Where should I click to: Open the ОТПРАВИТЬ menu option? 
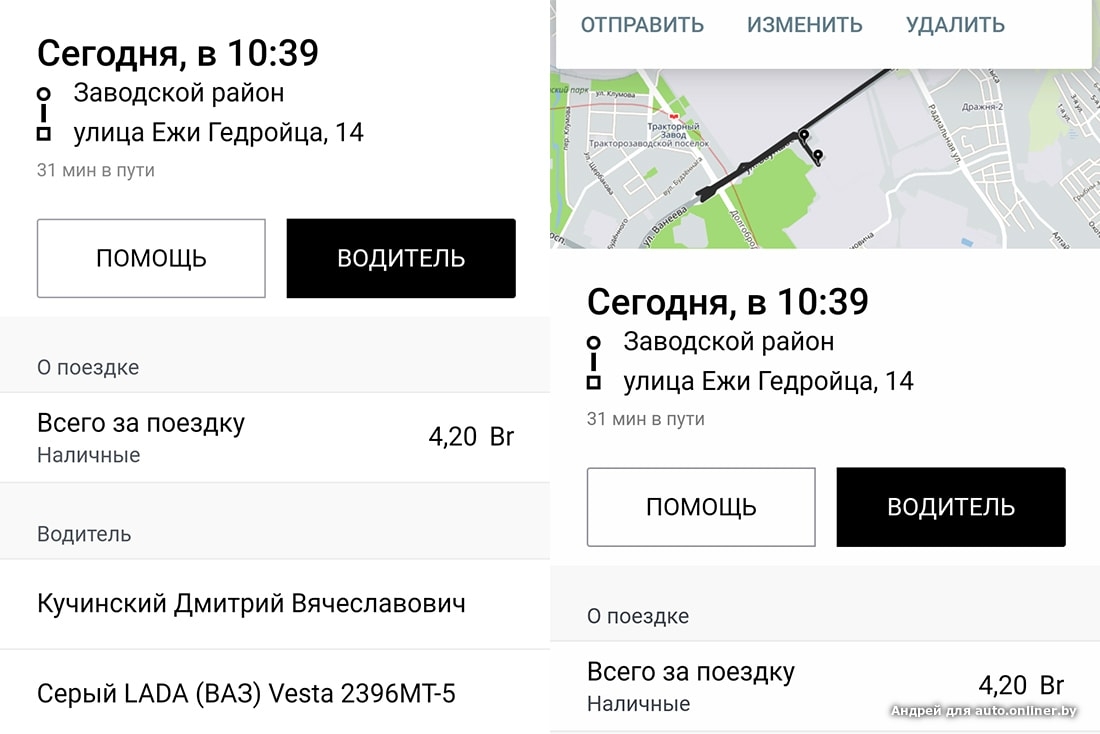coord(642,25)
